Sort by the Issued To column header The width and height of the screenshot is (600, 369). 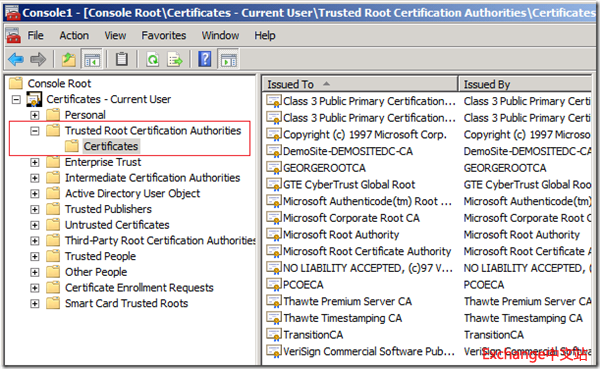(360, 84)
